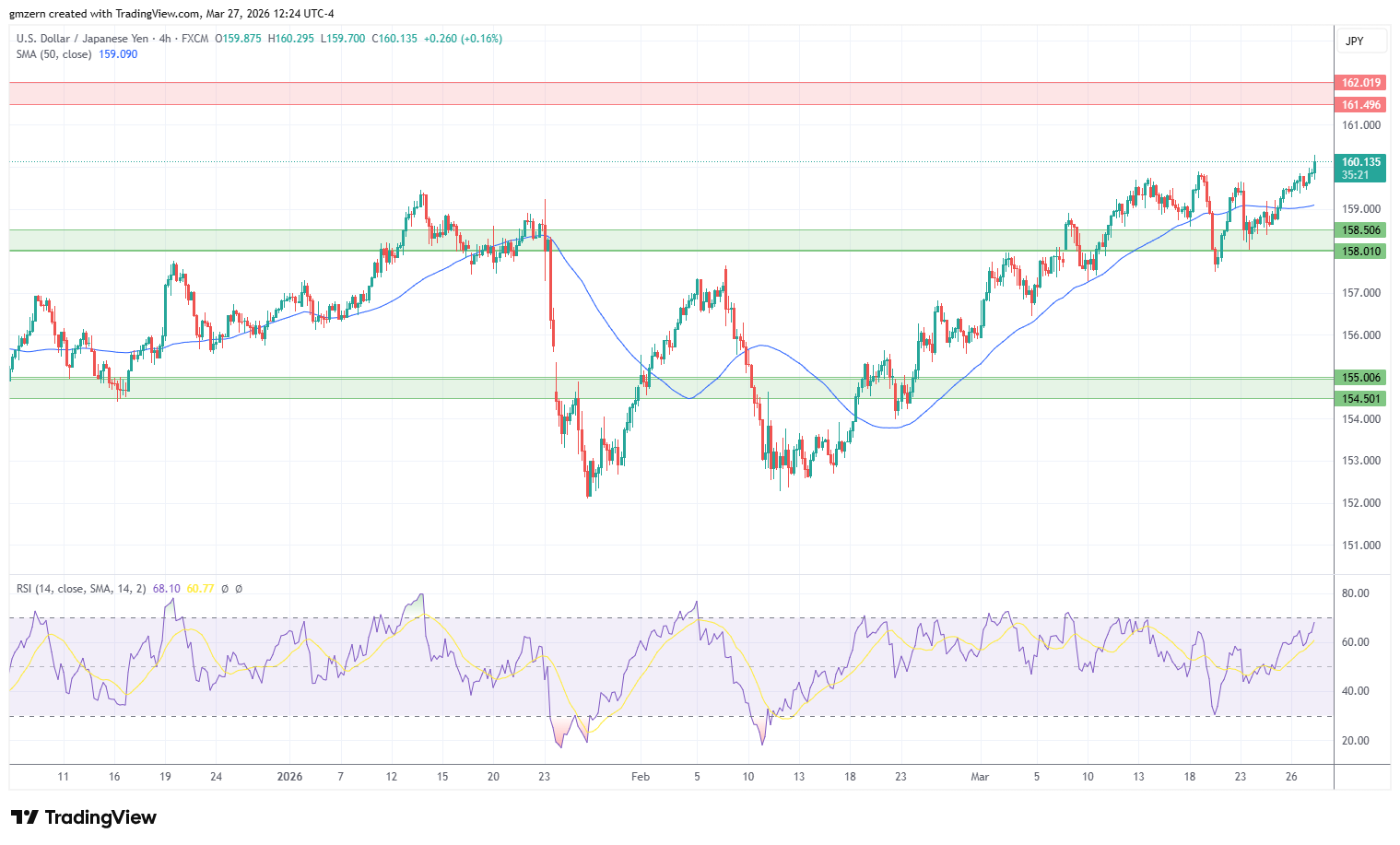This screenshot has width=1400, height=845.
Task: Select the 154.501 support price label
Action: pyautogui.click(x=1360, y=399)
